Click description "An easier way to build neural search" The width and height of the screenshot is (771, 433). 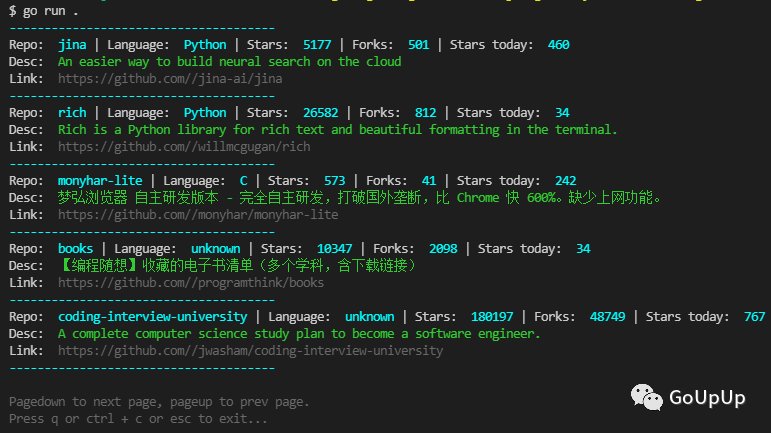coord(230,61)
